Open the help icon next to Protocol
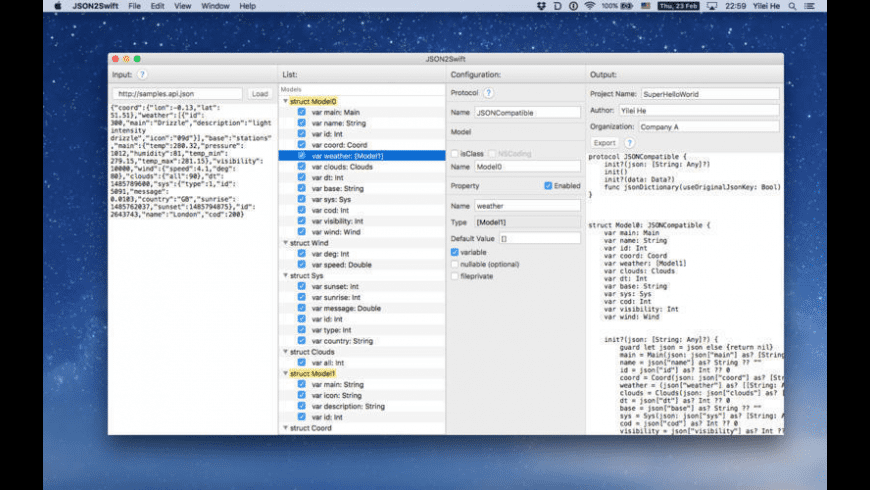 click(488, 93)
